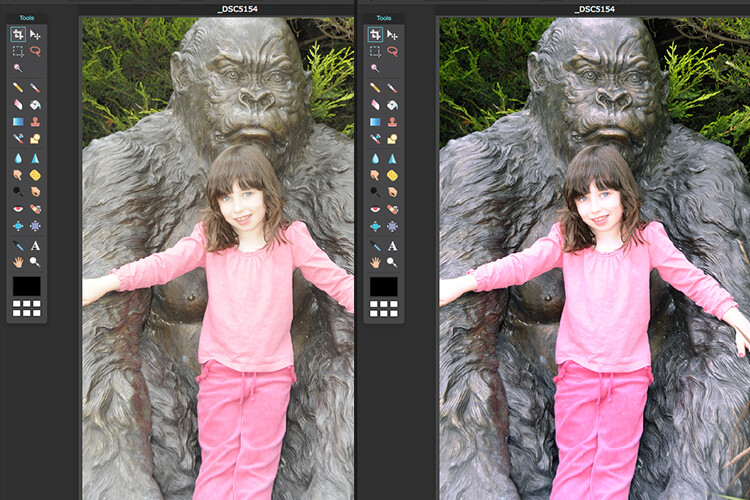
Task: Click the six-square grid in right palette
Action: tap(384, 309)
